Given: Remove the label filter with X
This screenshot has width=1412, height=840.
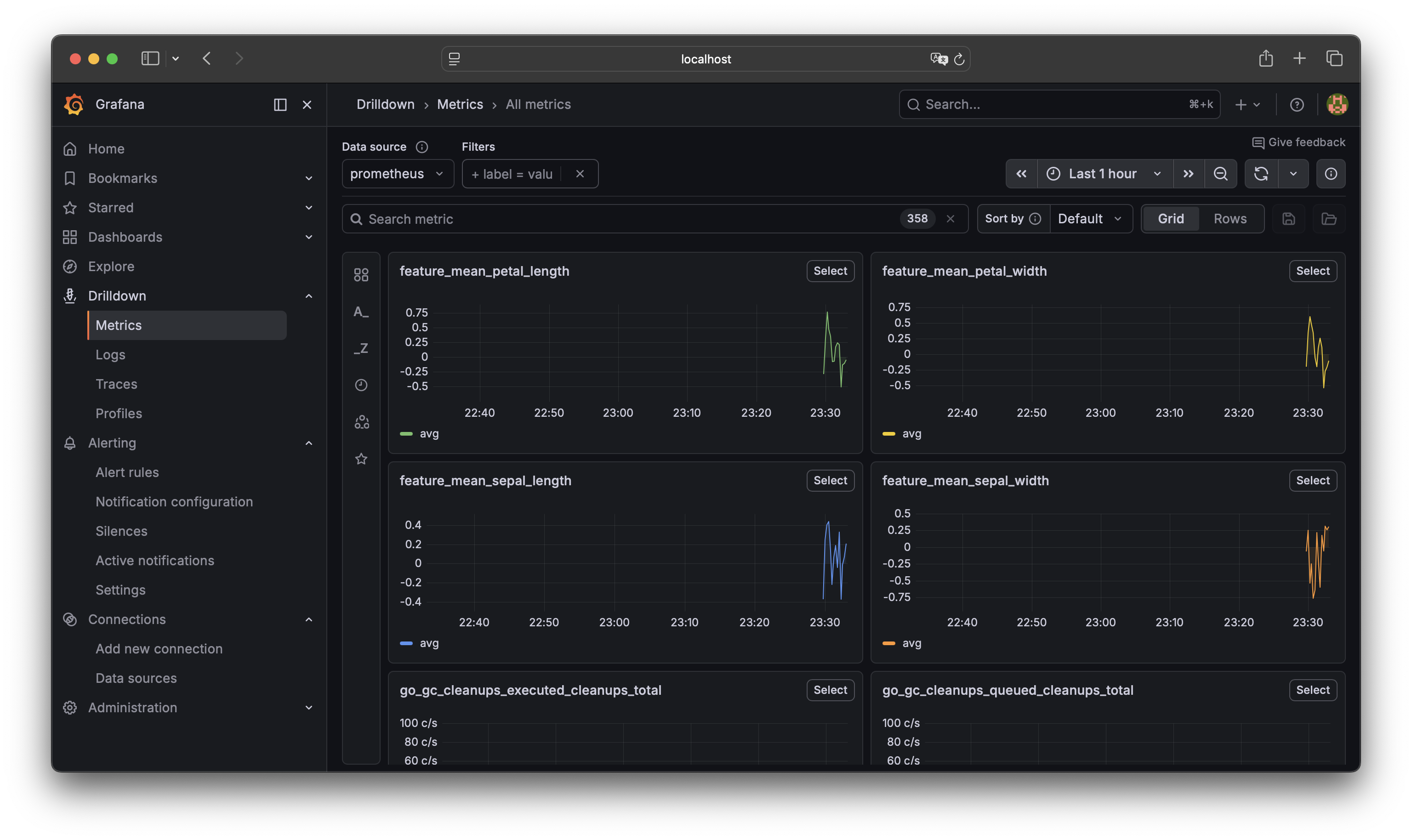Looking at the screenshot, I should point(580,174).
